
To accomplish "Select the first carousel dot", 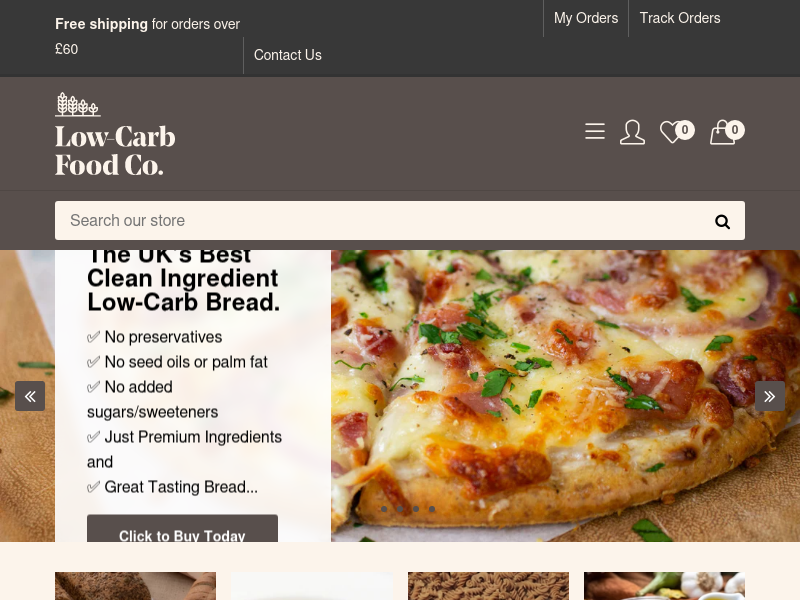I will tap(384, 509).
